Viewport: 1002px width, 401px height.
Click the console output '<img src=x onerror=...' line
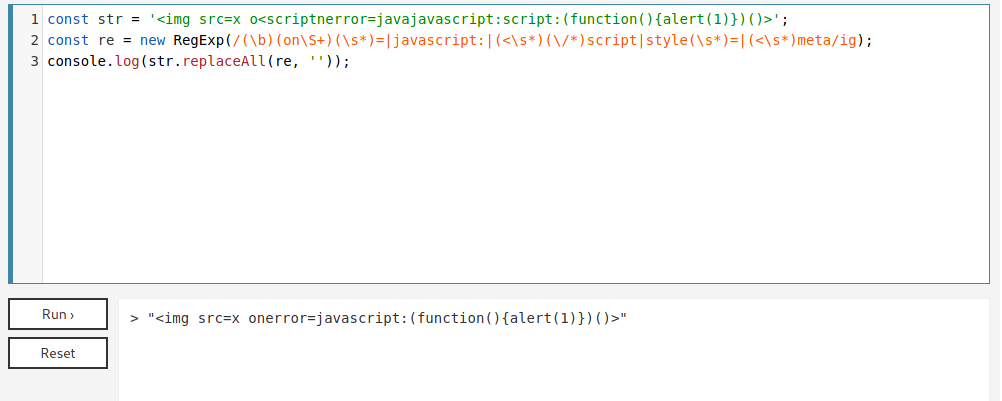(x=388, y=318)
